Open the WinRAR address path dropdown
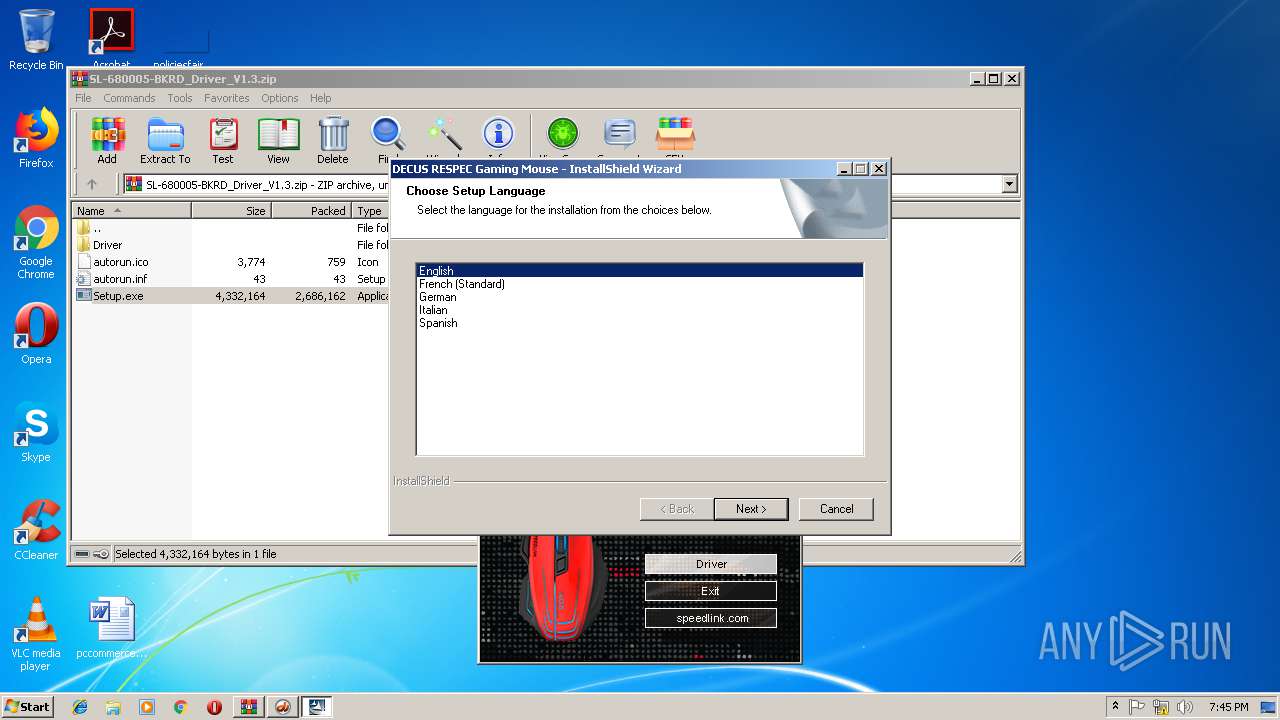The width and height of the screenshot is (1280, 720). point(1009,184)
